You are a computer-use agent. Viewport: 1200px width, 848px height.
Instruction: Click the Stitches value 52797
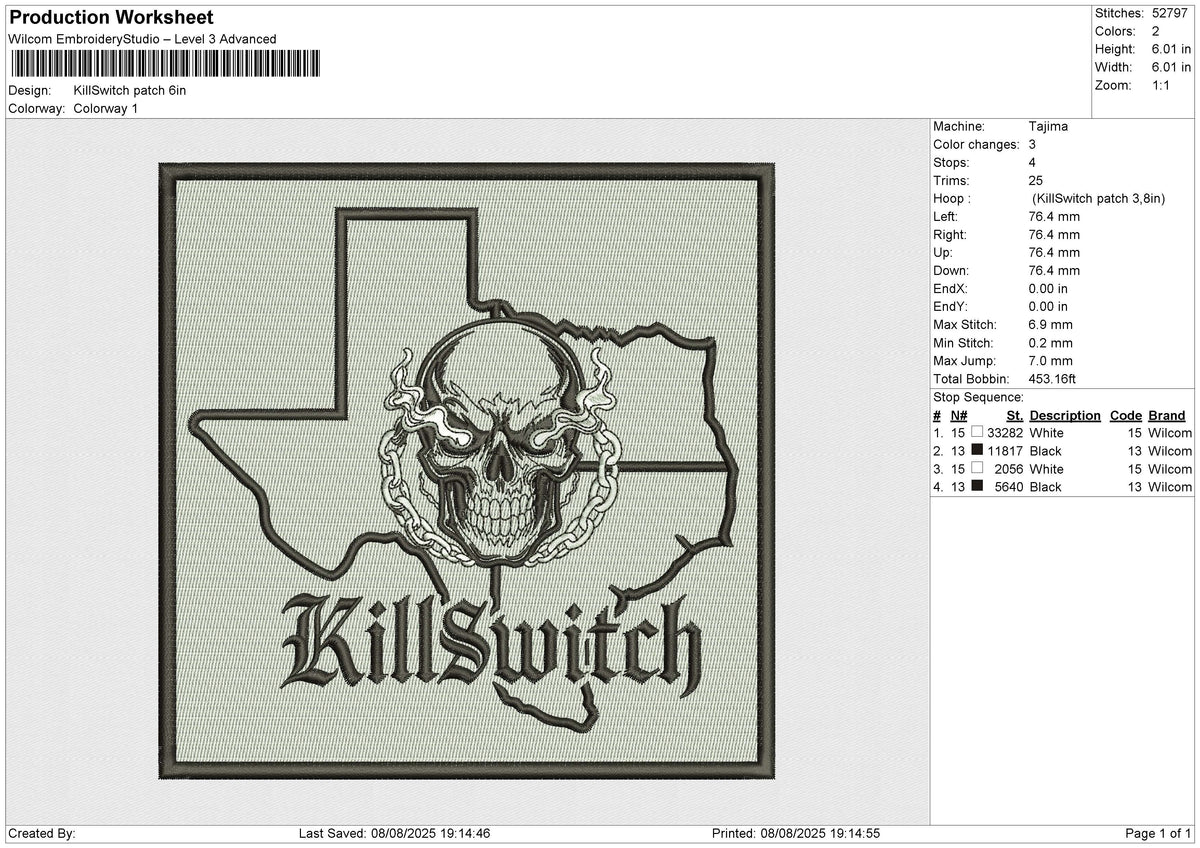[1172, 13]
